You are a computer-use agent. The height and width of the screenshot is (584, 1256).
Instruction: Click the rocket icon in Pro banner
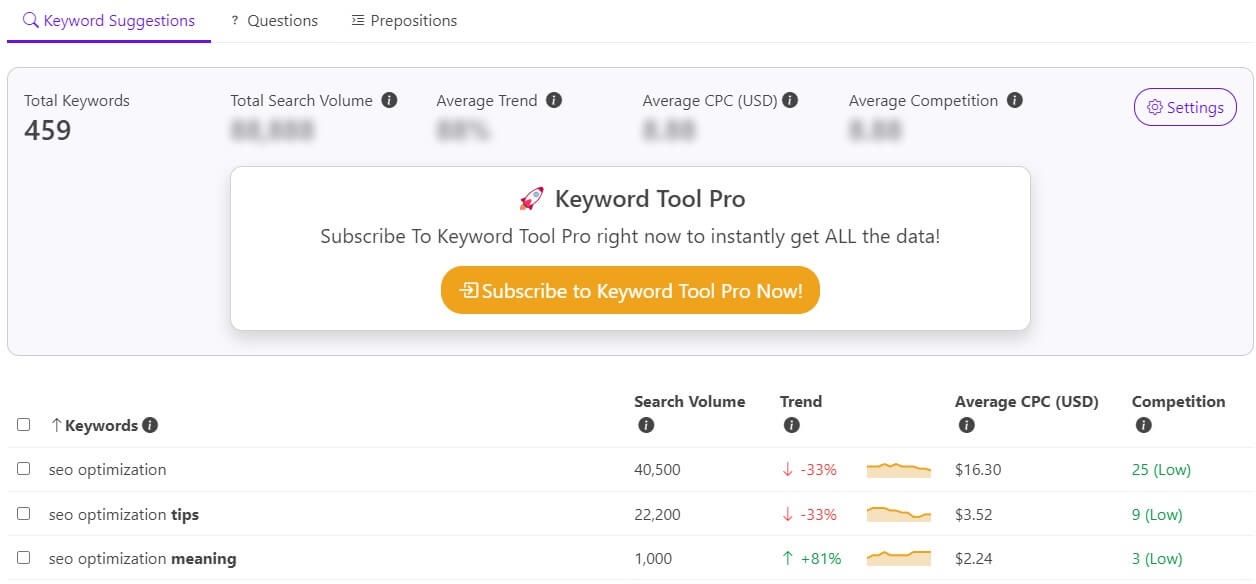point(531,199)
